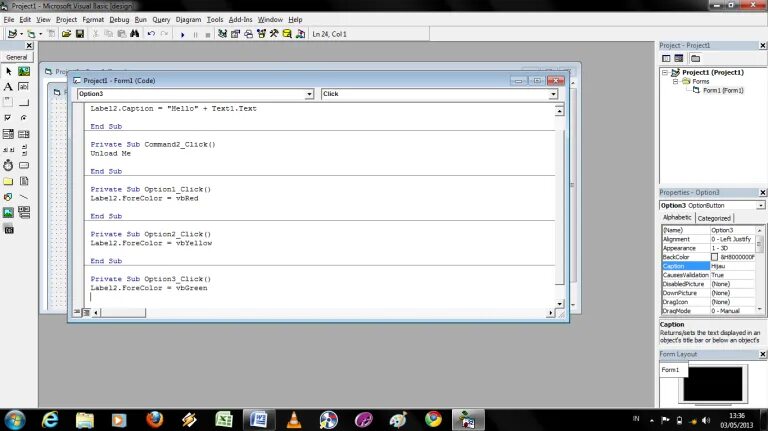Switch to the Alphabetic properties tab
The image size is (768, 431).
point(677,217)
